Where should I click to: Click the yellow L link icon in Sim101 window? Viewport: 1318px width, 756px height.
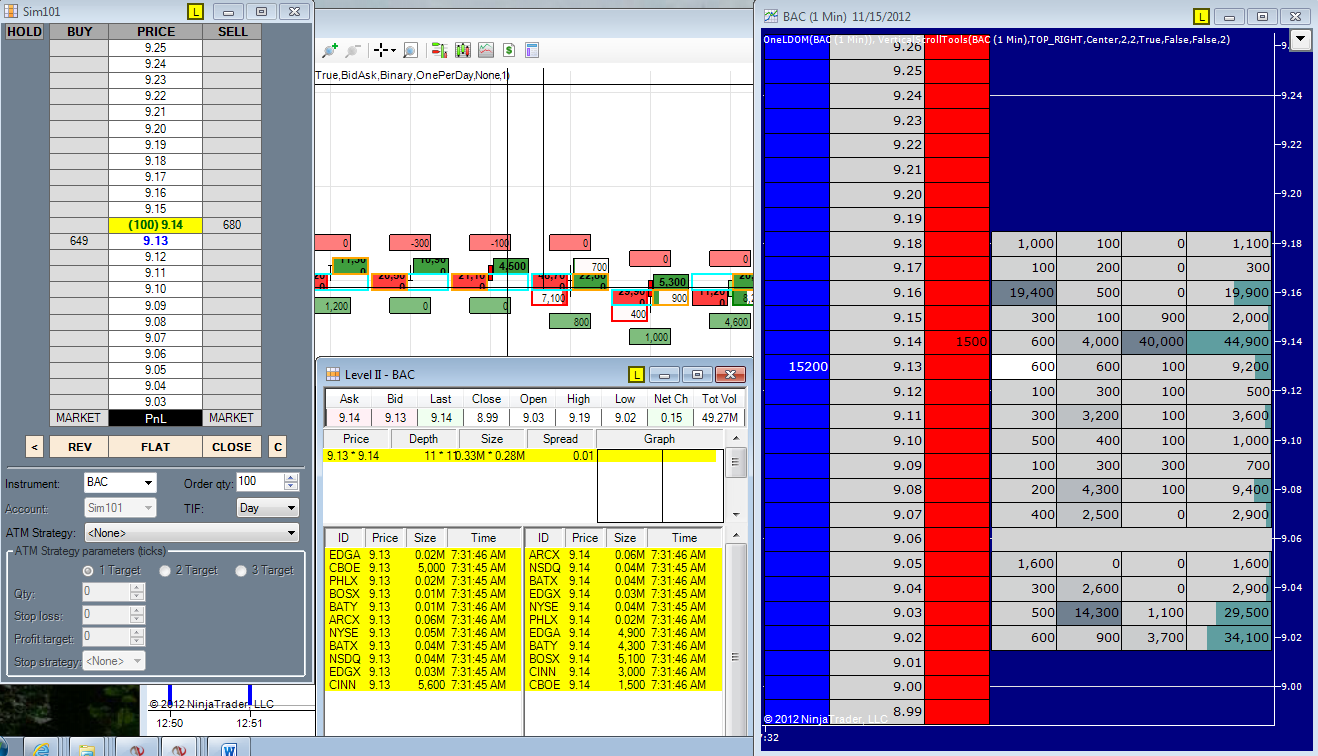(x=195, y=11)
